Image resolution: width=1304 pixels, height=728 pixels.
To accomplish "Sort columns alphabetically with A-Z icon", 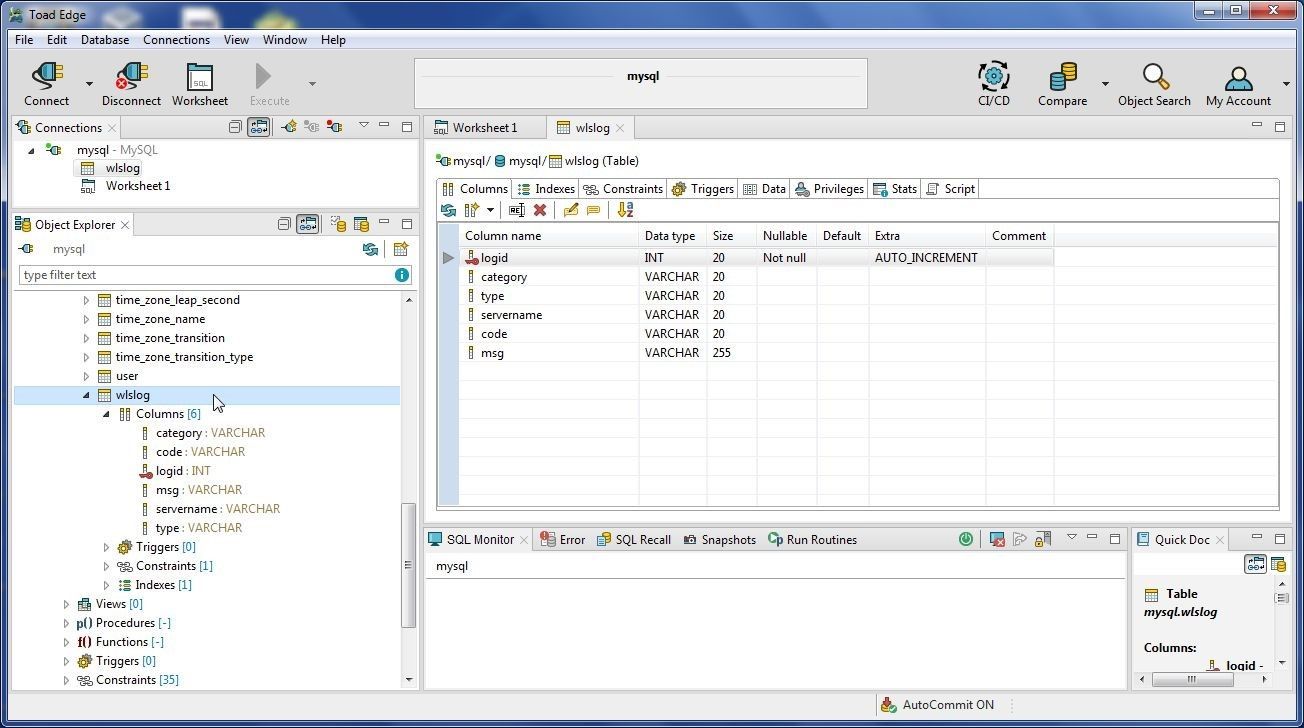I will (x=625, y=210).
